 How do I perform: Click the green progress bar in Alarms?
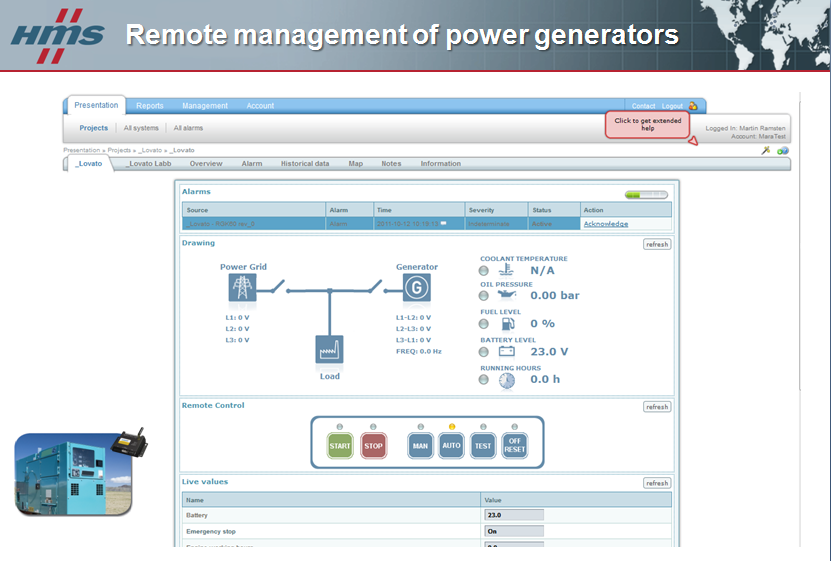646,195
